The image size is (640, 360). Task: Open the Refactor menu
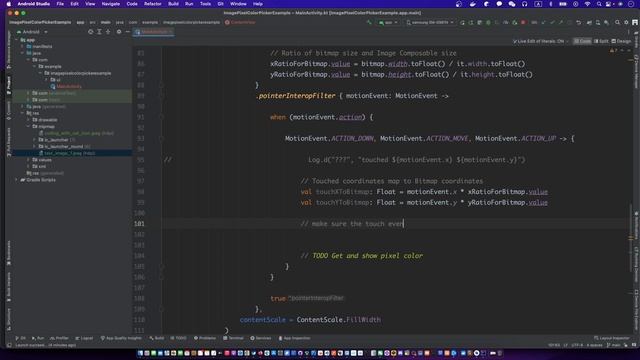[153, 4]
